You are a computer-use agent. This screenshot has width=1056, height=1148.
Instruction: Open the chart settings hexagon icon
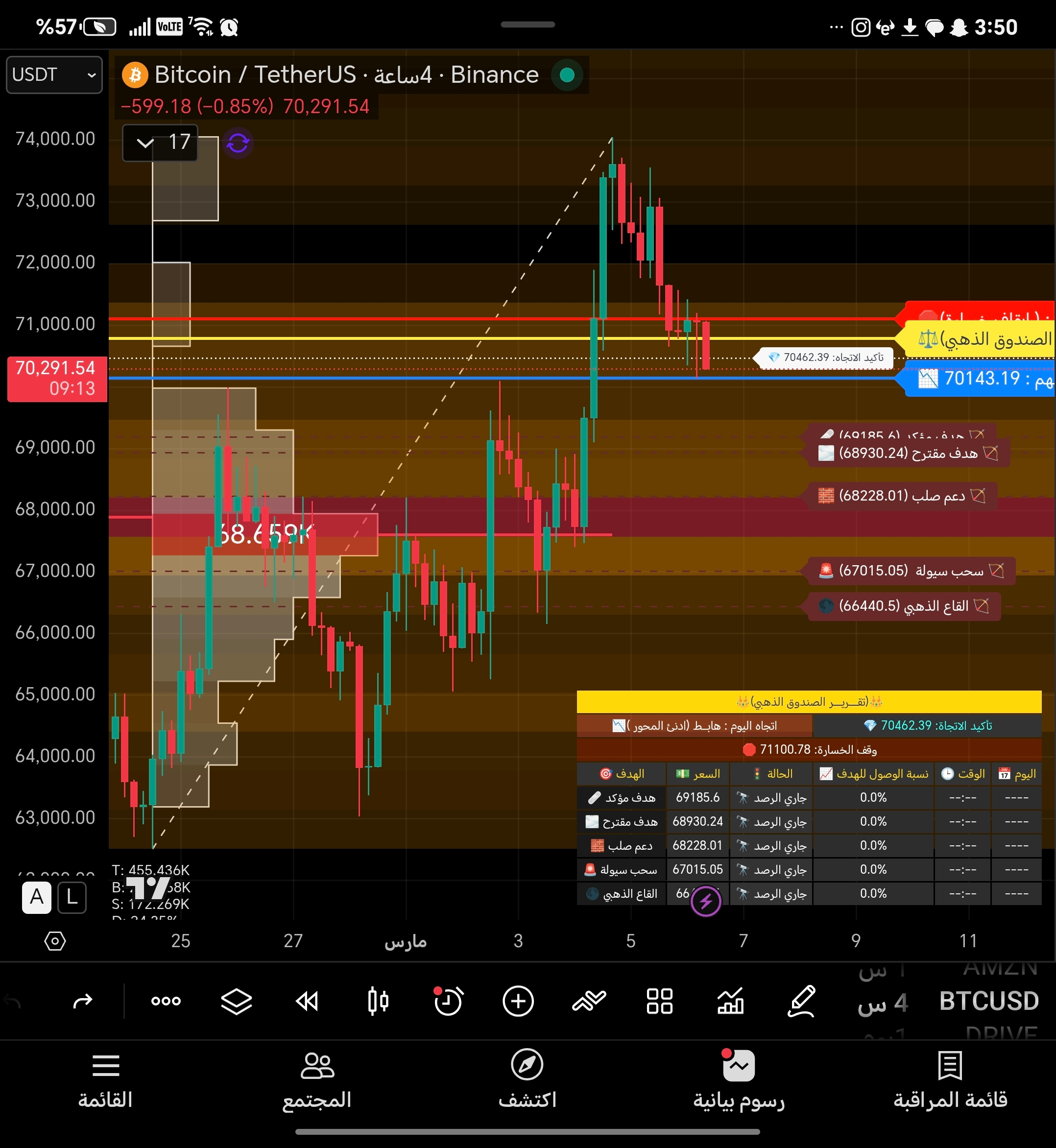(x=55, y=941)
